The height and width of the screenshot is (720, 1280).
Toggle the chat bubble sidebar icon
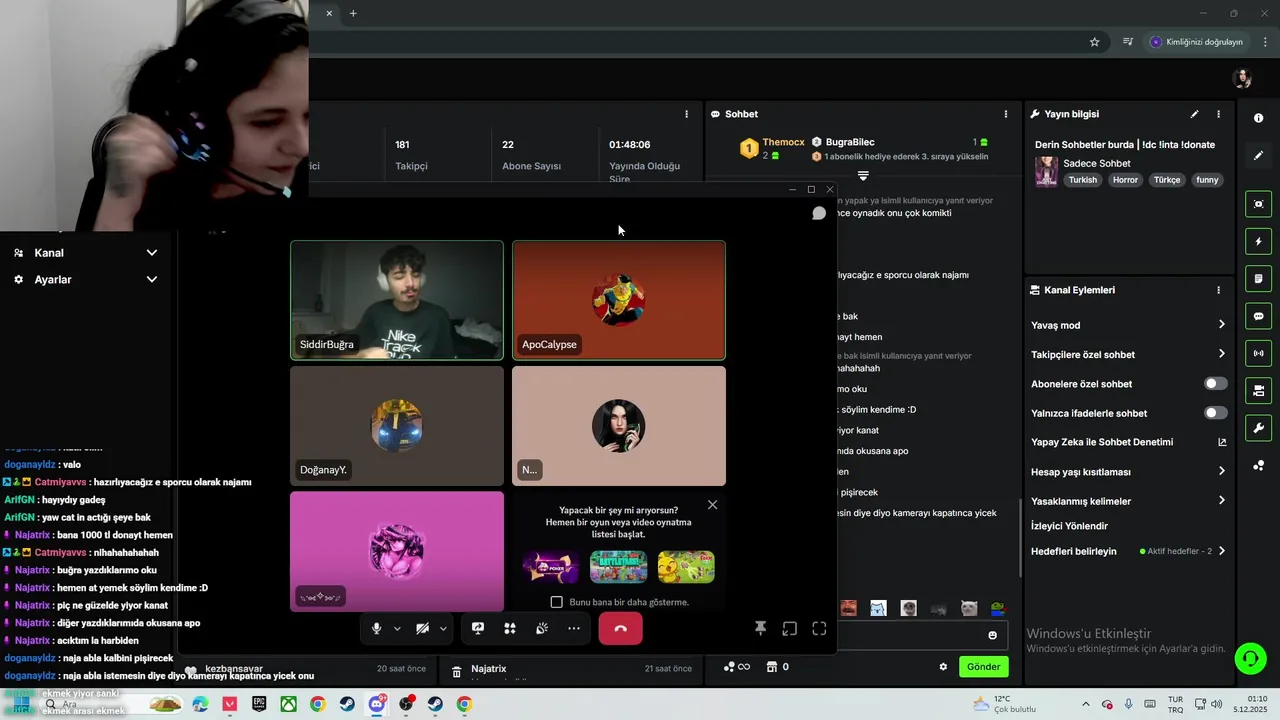[1258, 316]
